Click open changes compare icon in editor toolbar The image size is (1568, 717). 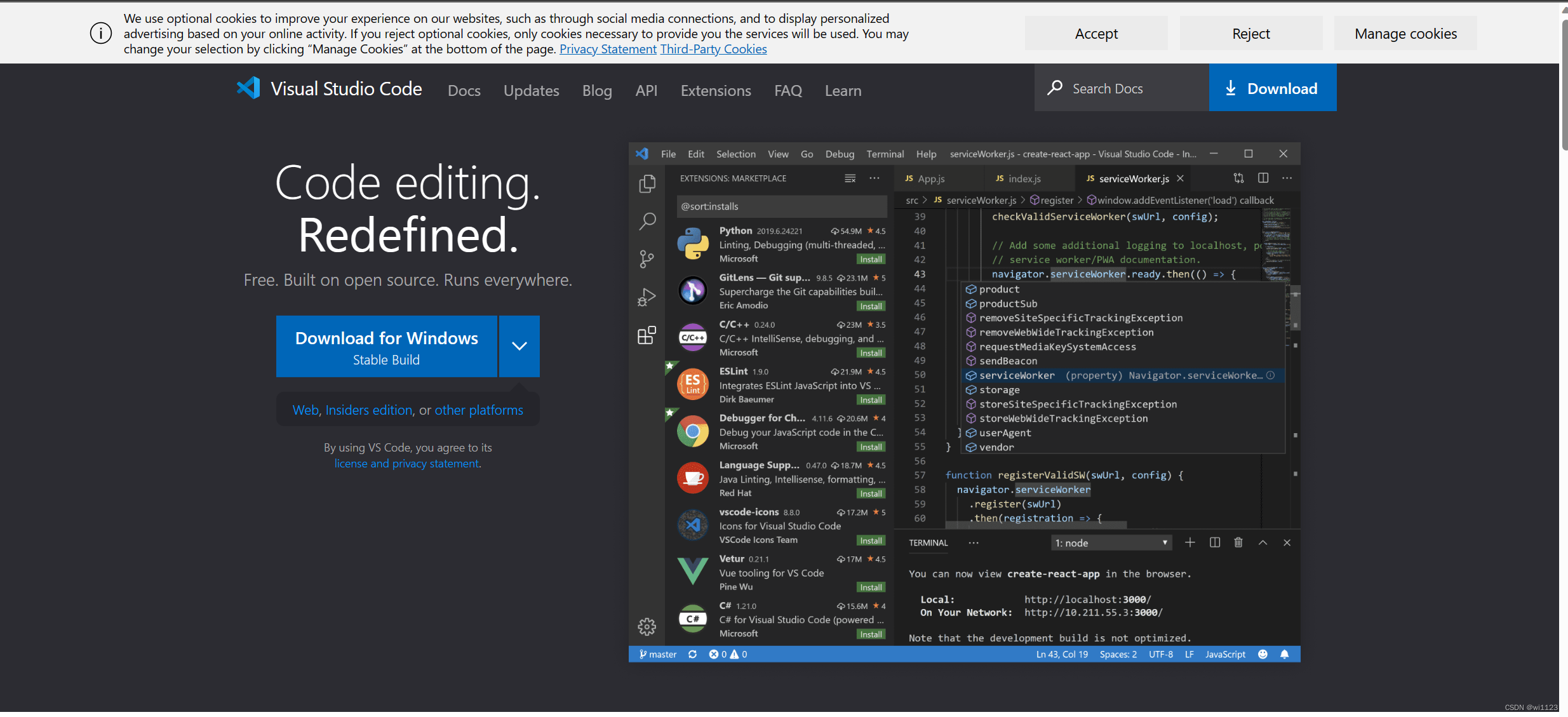point(1238,178)
